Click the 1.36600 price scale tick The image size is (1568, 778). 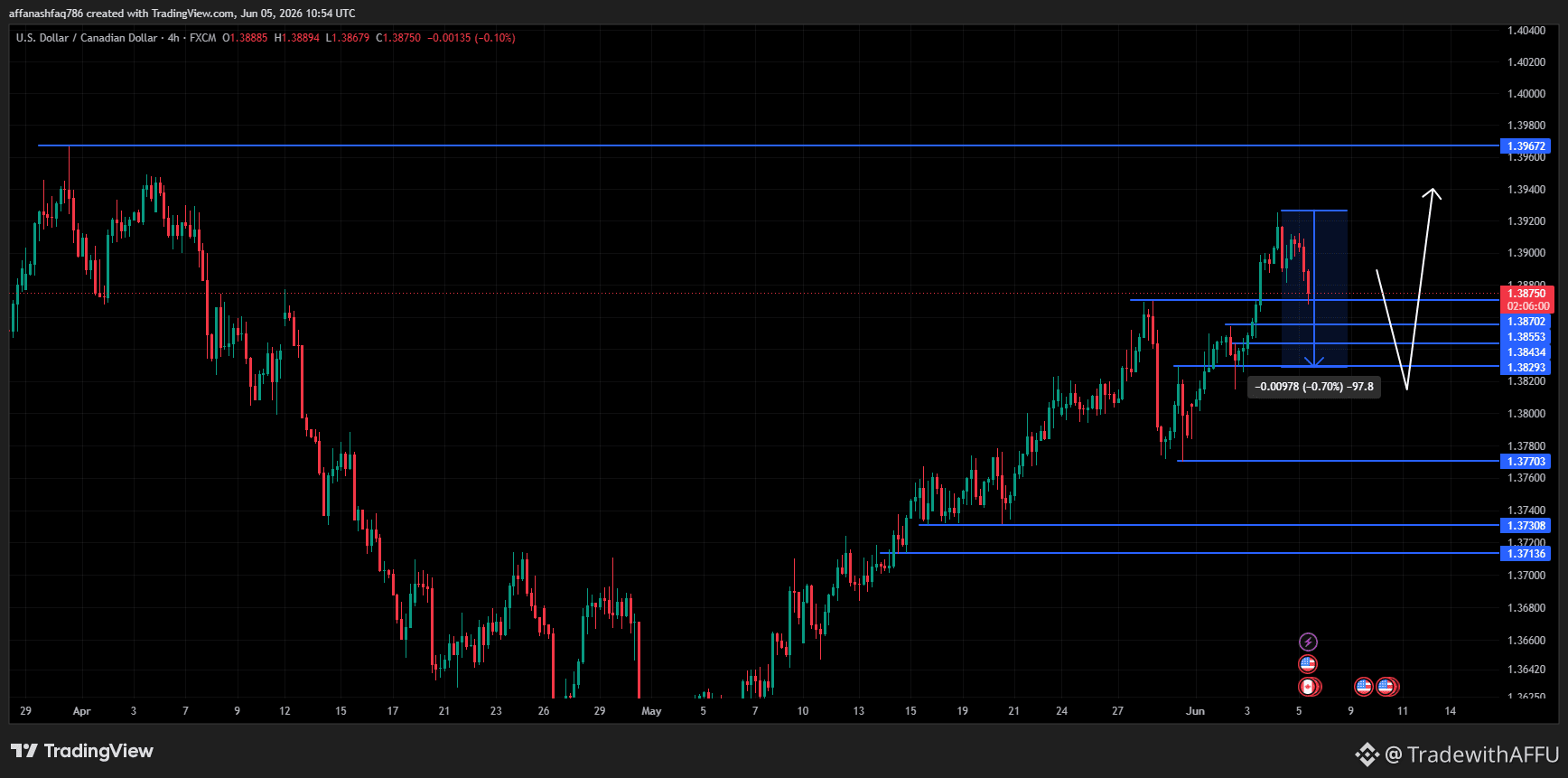pyautogui.click(x=1526, y=641)
